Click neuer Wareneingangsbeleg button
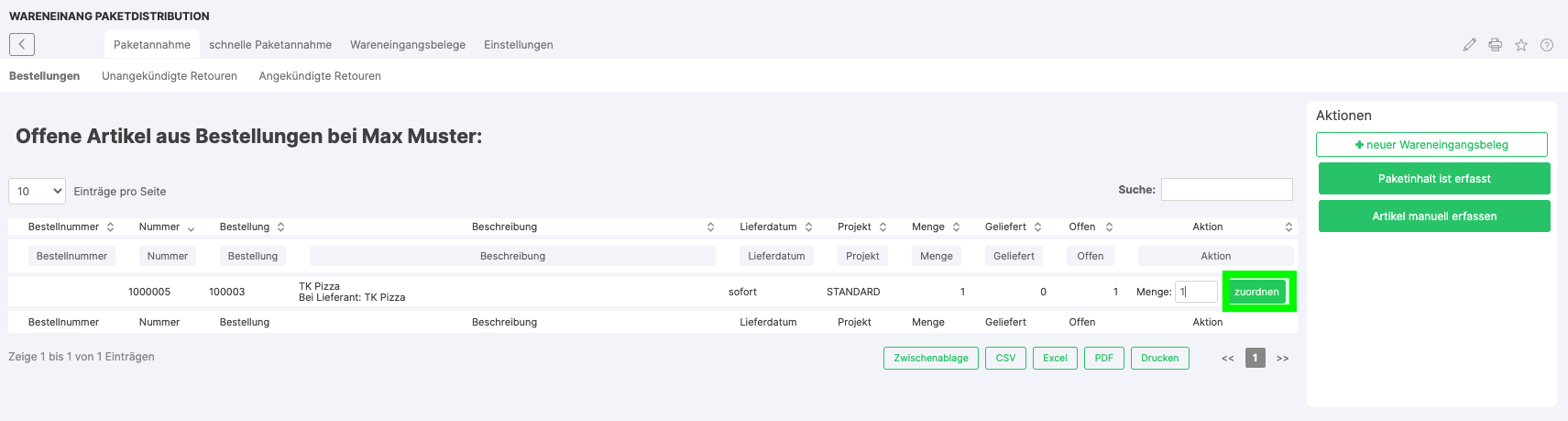 click(x=1431, y=145)
